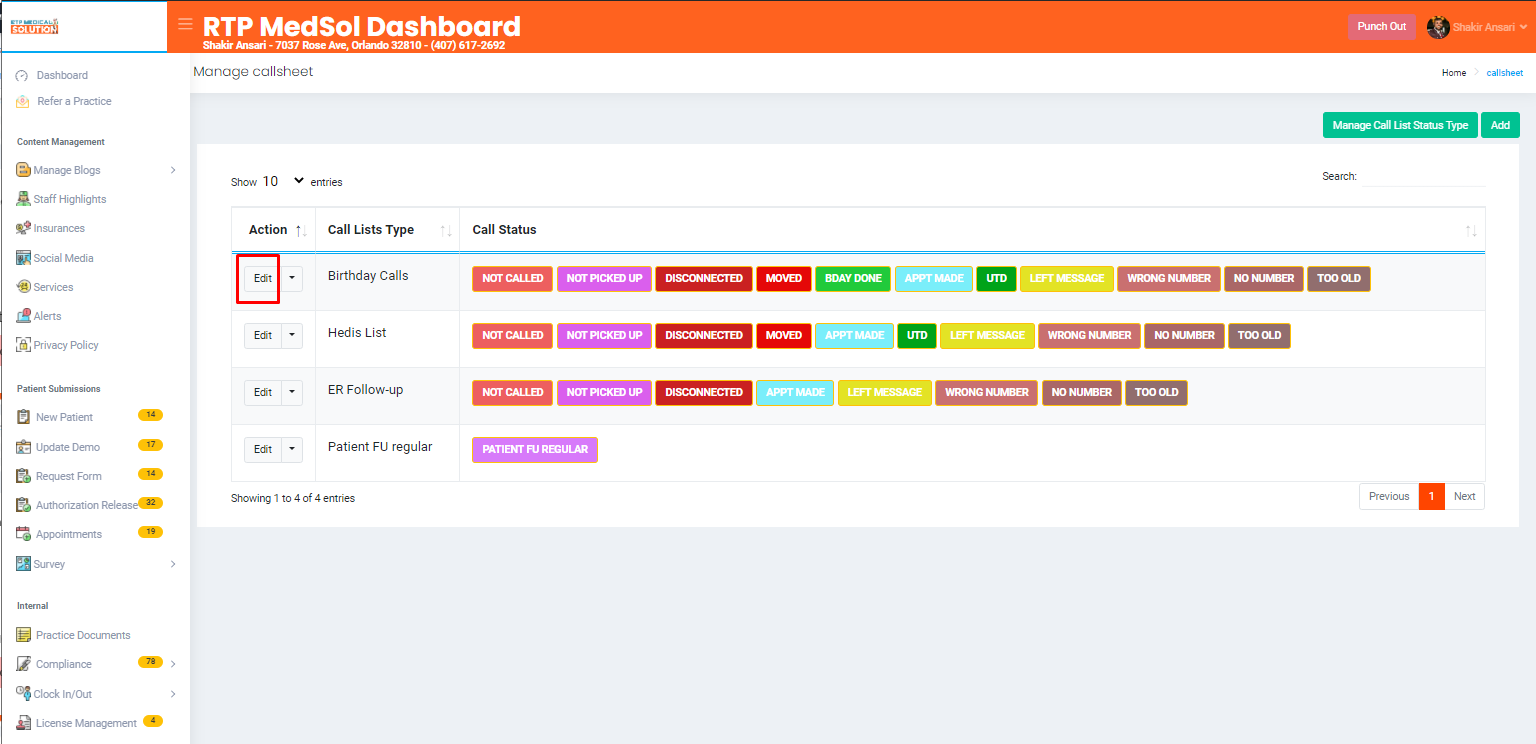This screenshot has height=744, width=1536.
Task: Edit the ER Follow-up row
Action: 262,393
